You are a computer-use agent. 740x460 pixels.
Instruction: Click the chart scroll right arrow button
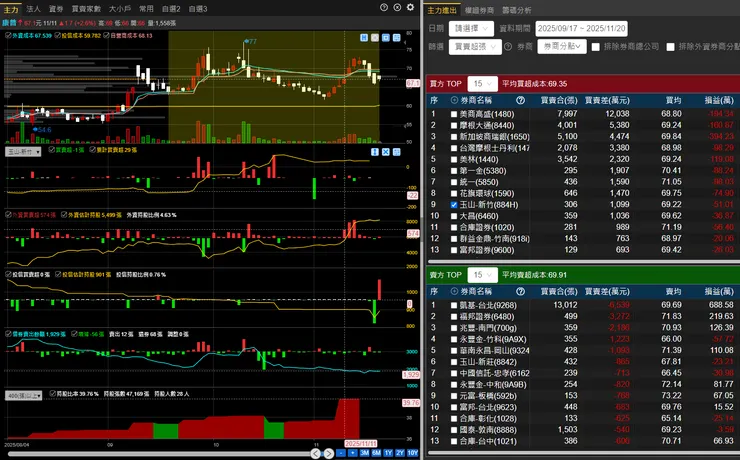point(328,453)
